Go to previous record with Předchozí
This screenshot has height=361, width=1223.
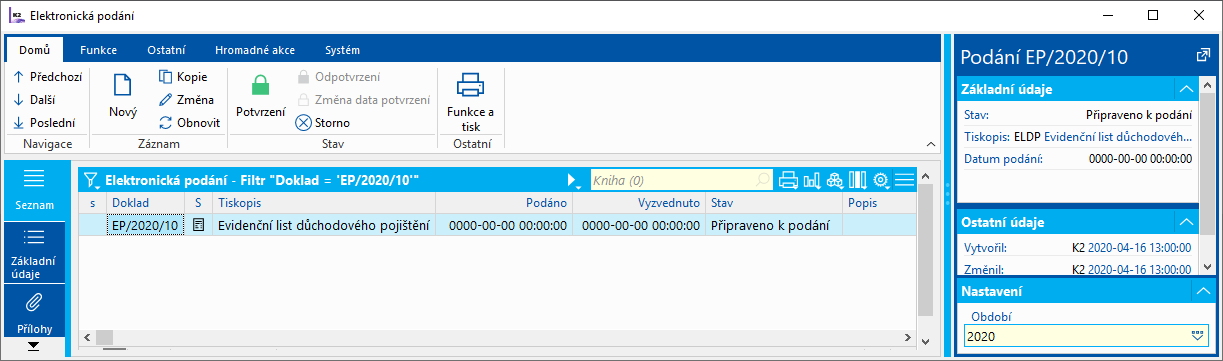coord(47,76)
